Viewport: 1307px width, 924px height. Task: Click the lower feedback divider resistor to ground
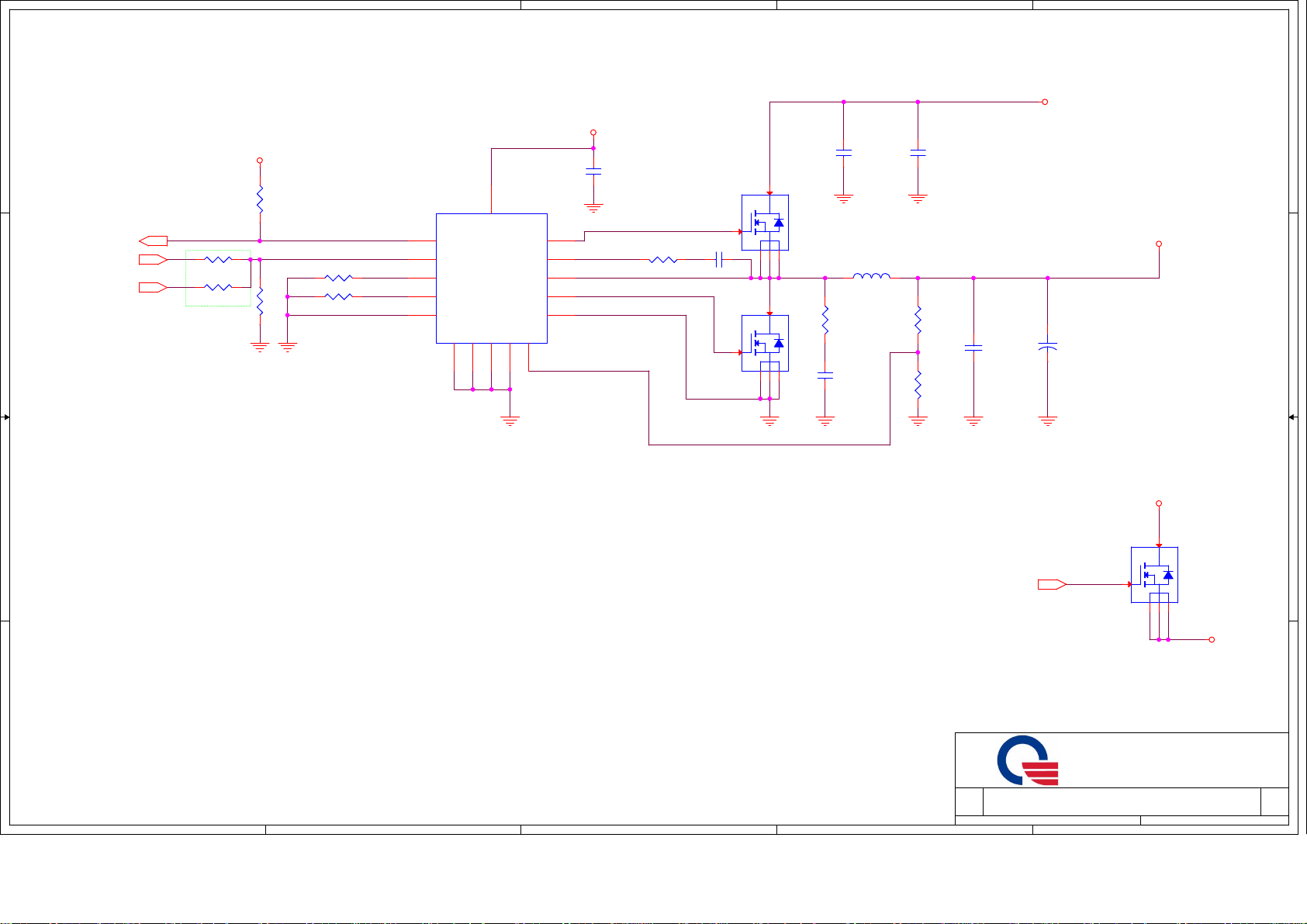coord(918,385)
